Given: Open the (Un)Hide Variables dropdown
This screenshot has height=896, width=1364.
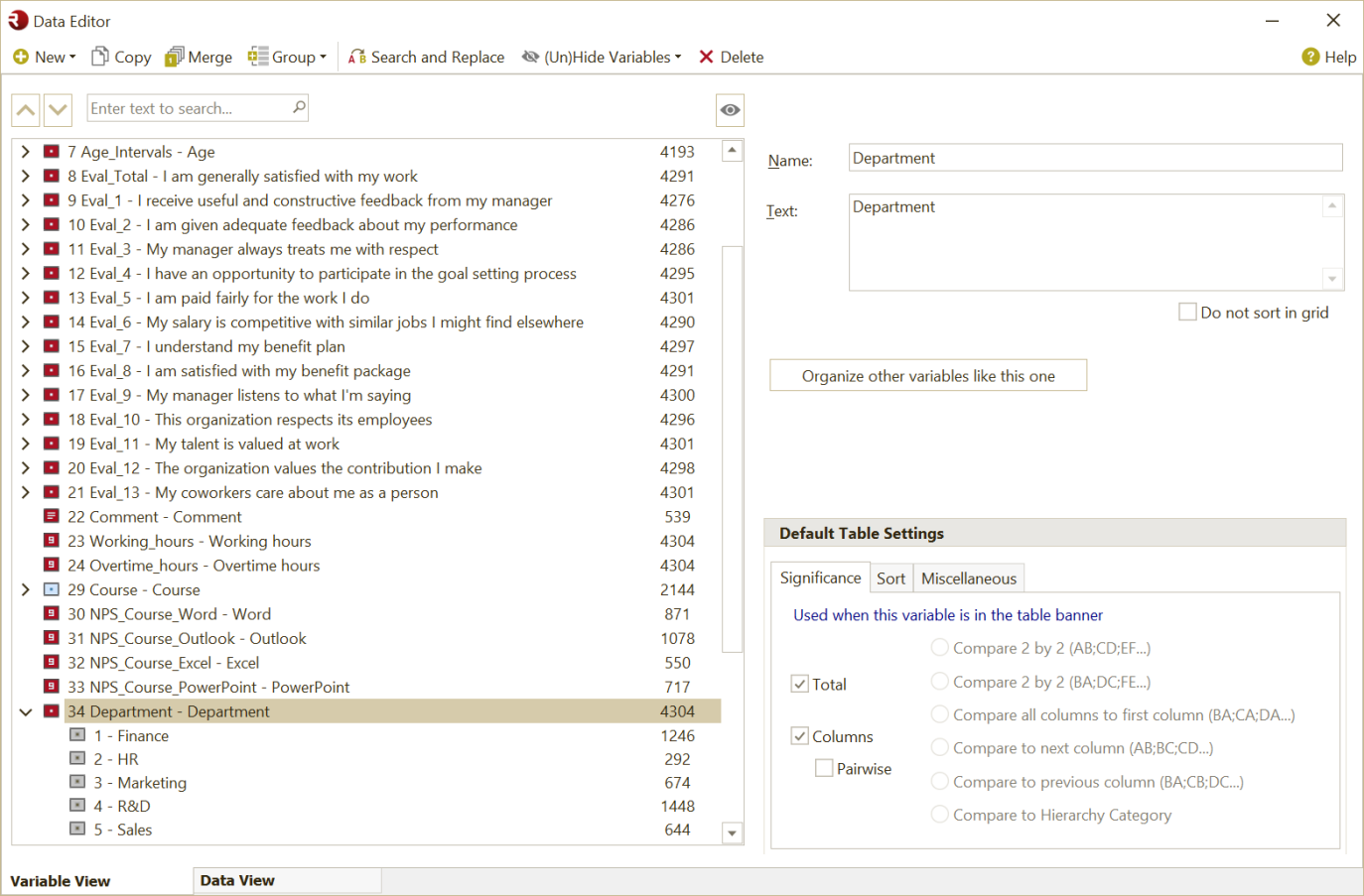Looking at the screenshot, I should coord(602,57).
